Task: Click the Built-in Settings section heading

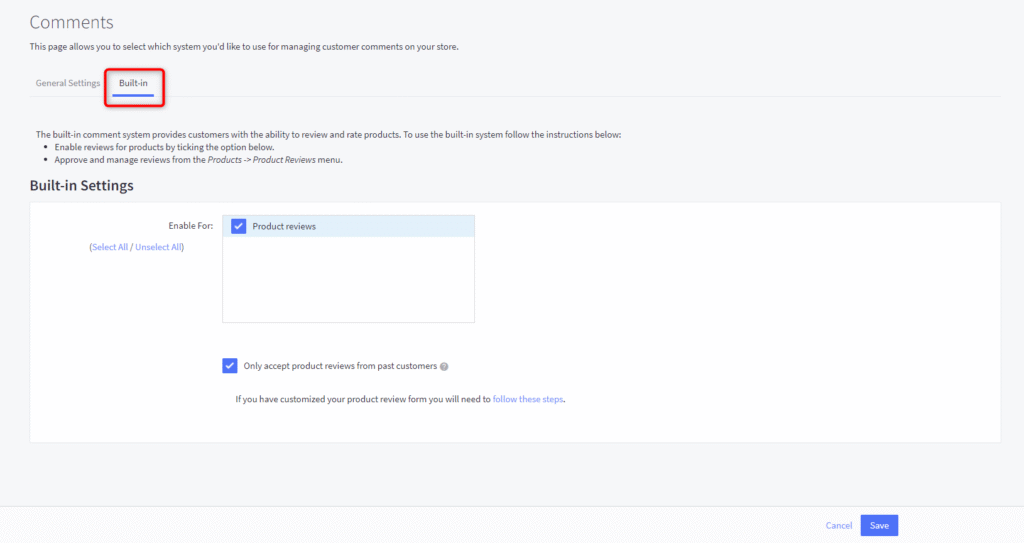Action: pos(82,186)
